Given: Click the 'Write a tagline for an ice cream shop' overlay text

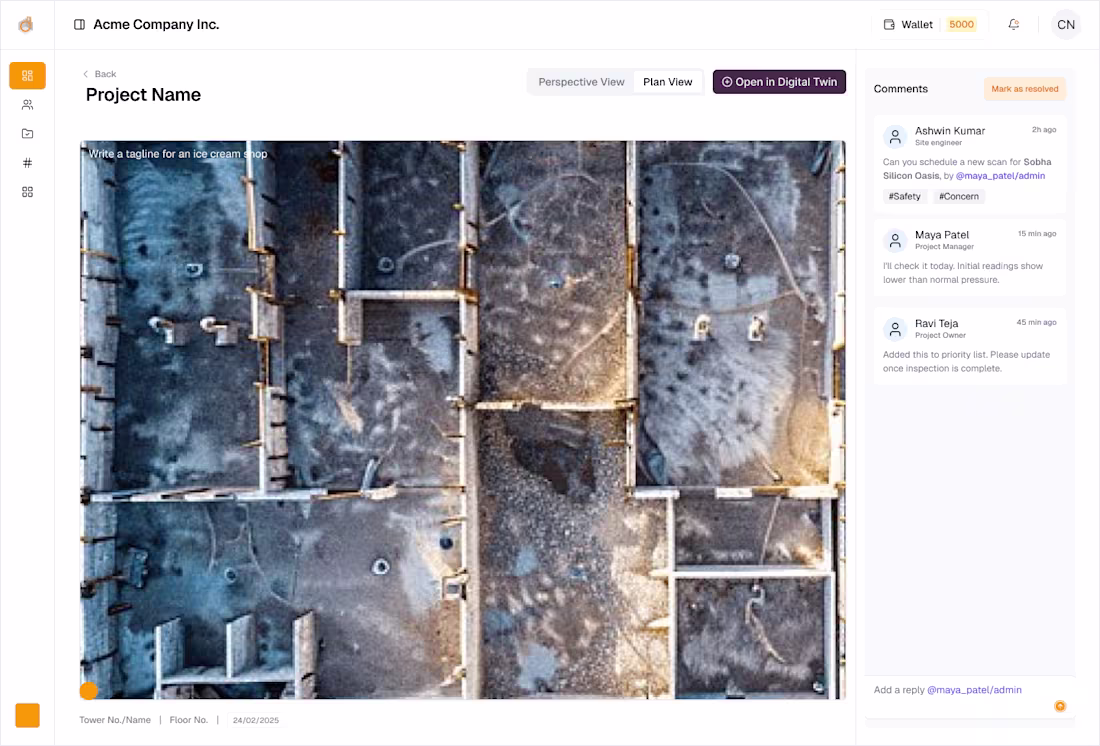Looking at the screenshot, I should [177, 154].
